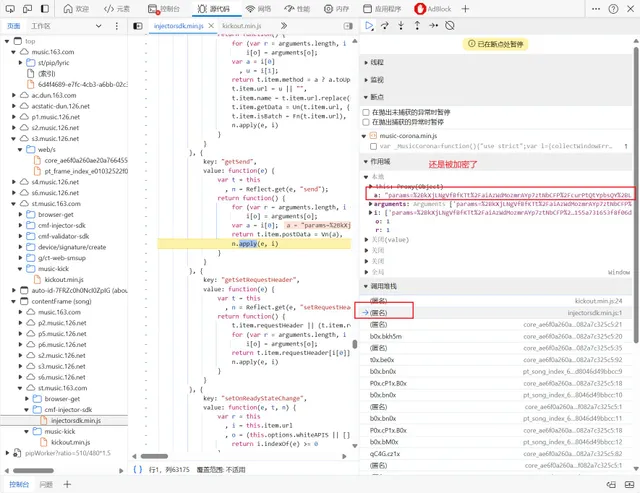Add new tool with plus icon

point(465,9)
